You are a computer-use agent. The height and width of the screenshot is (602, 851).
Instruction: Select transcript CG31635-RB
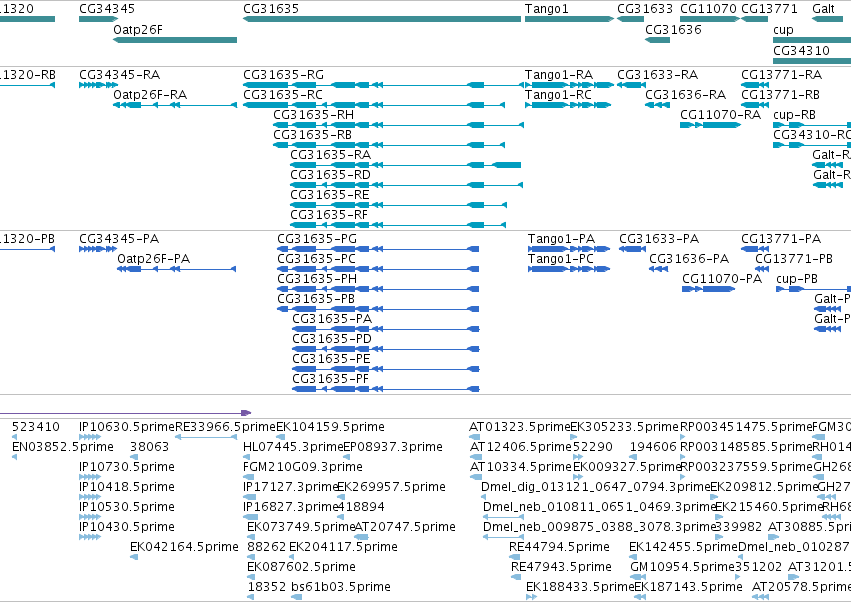(389, 145)
